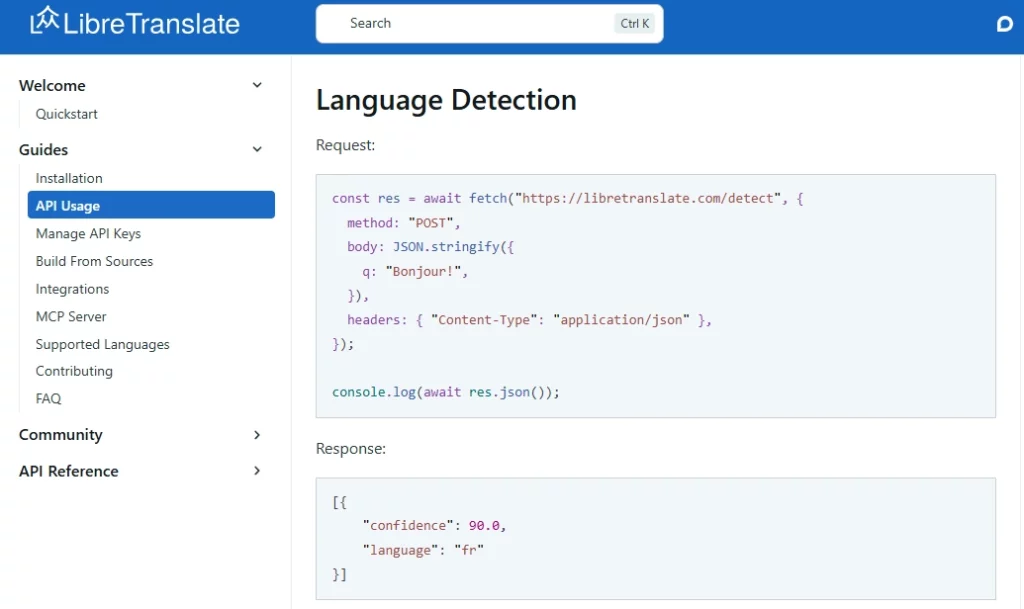Click the Response: label
The image size is (1024, 609).
coord(351,448)
